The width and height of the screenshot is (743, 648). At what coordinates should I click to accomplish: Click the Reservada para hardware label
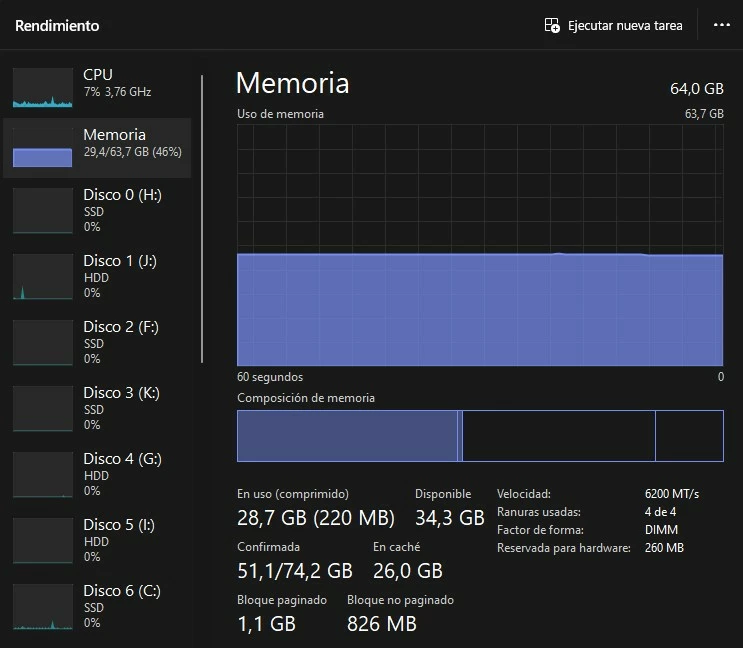pos(564,548)
